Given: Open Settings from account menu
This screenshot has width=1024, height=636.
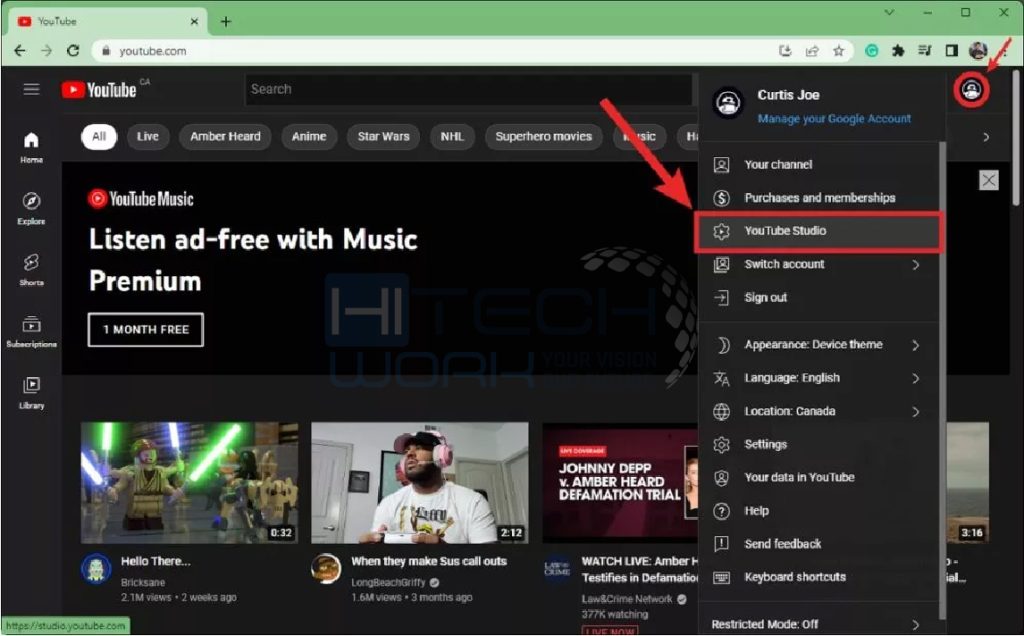Looking at the screenshot, I should [x=818, y=445].
